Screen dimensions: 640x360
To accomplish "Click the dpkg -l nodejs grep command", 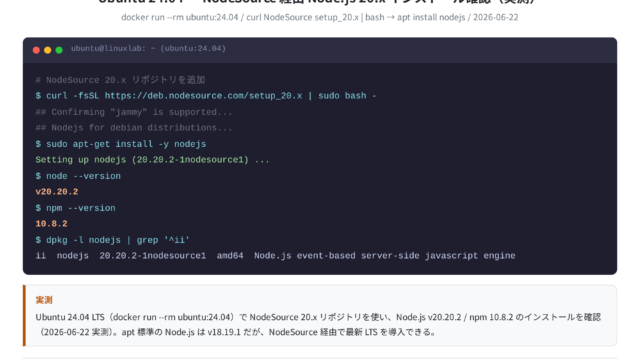I will pos(112,240).
